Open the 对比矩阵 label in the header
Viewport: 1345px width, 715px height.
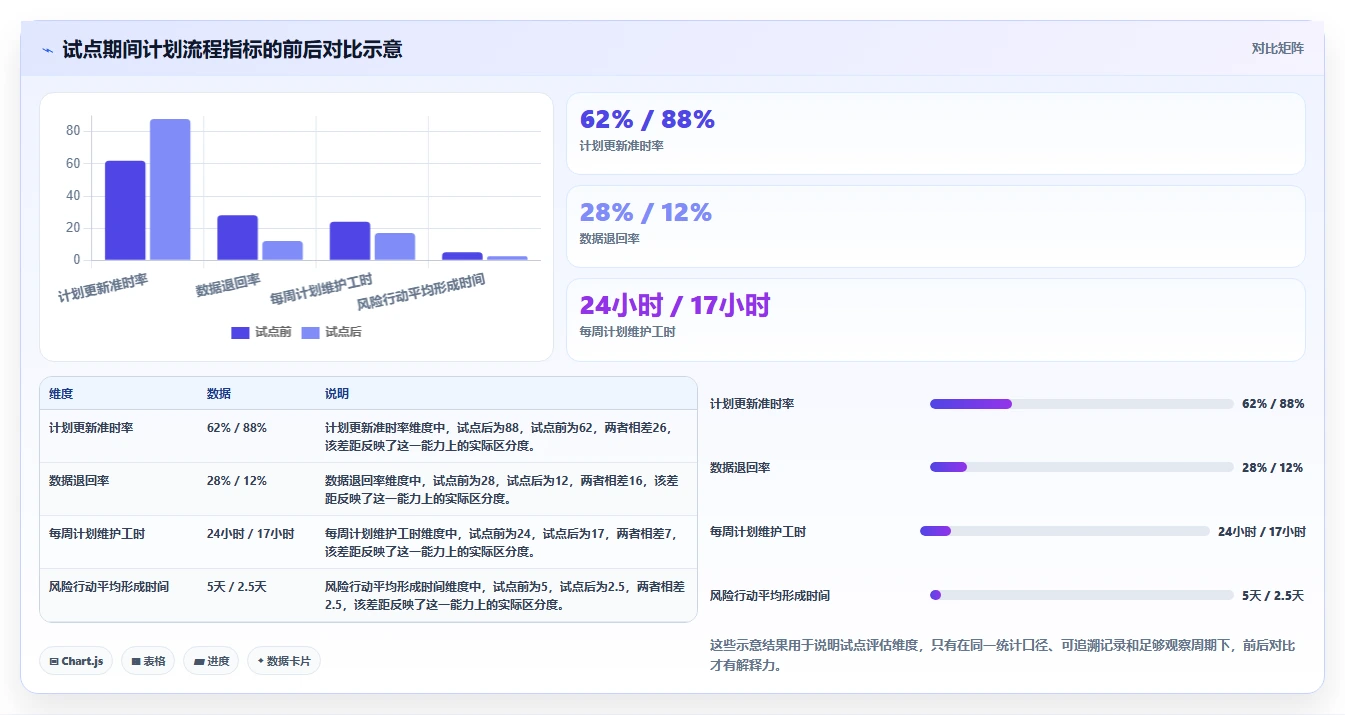(x=1277, y=48)
